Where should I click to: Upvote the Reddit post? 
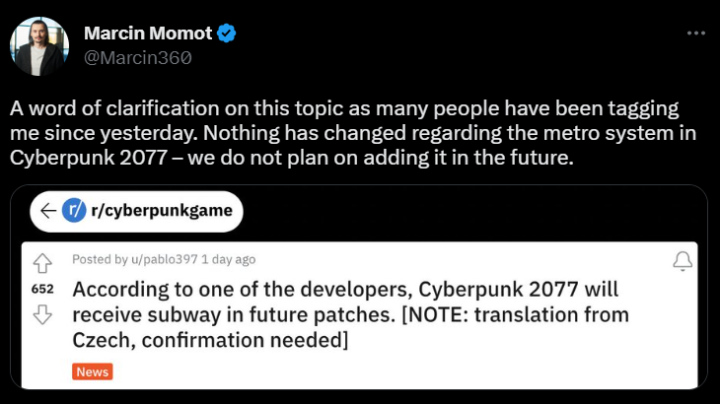click(42, 263)
